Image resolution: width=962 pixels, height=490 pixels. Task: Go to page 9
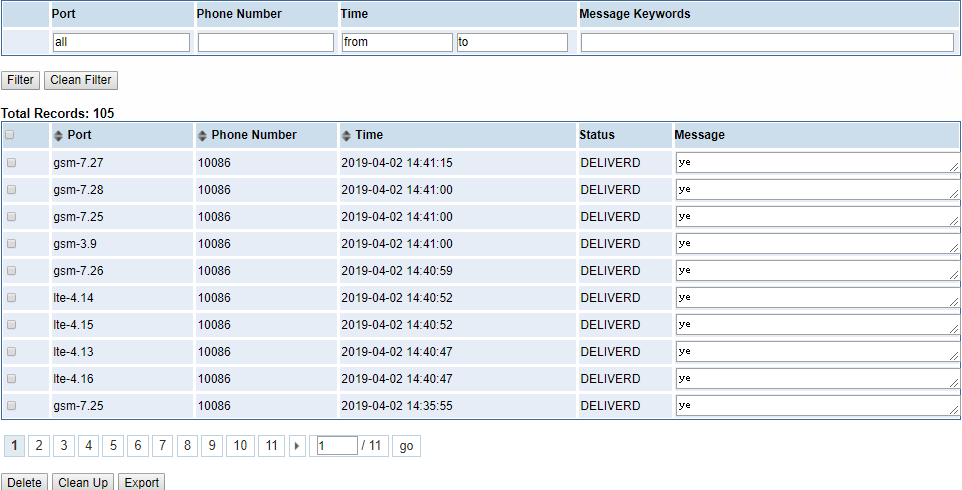coord(212,446)
